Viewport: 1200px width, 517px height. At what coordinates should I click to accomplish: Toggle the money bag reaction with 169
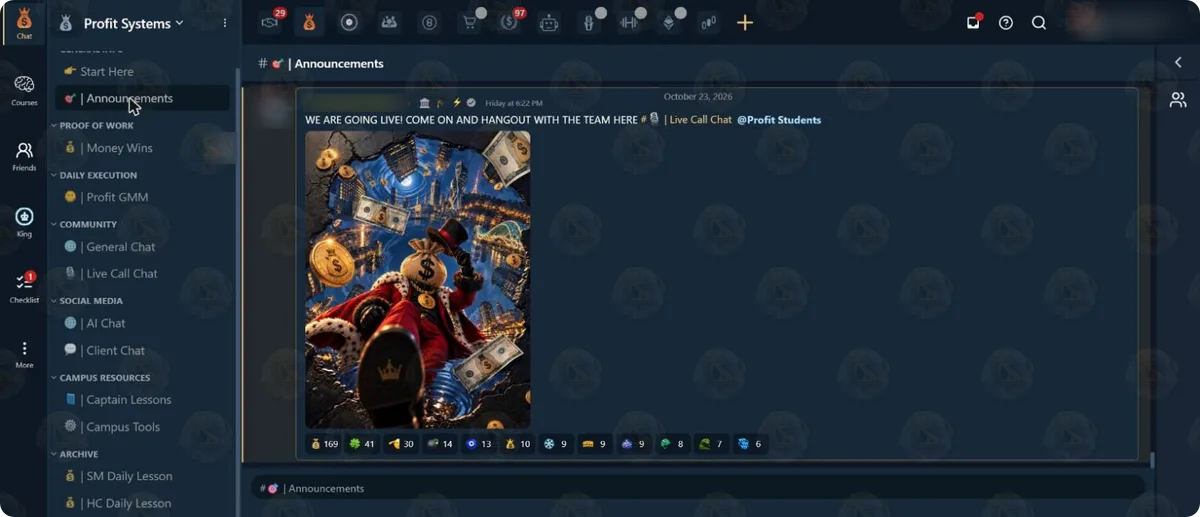(325, 444)
